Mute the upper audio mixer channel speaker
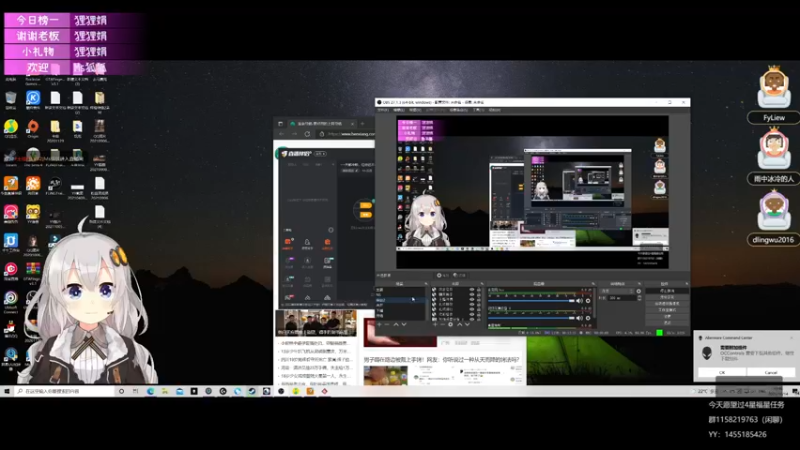Image resolution: width=800 pixels, height=450 pixels. (580, 301)
